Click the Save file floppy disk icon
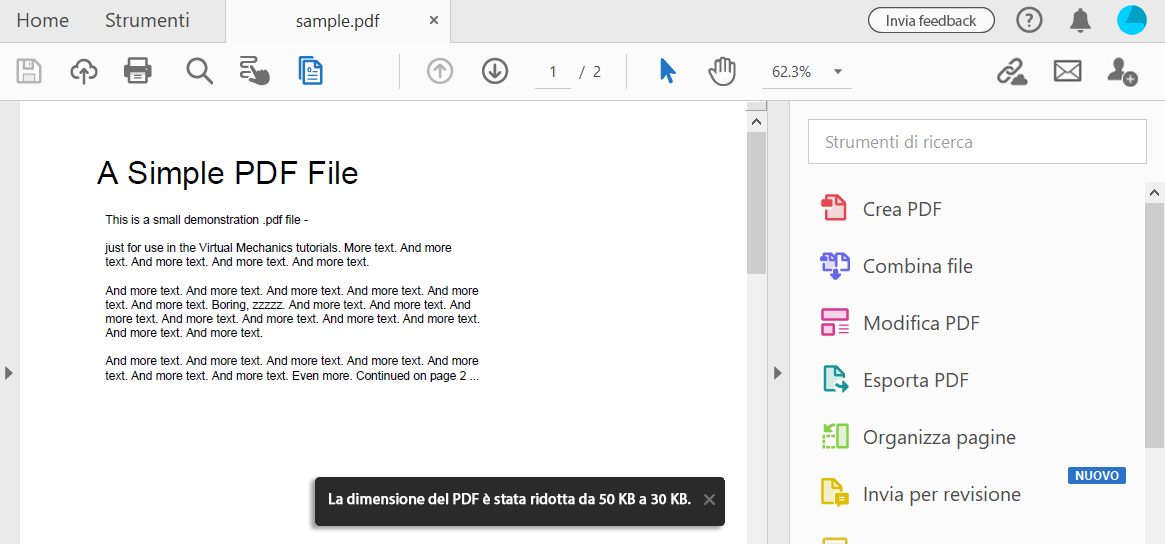The width and height of the screenshot is (1165, 544). coord(29,71)
